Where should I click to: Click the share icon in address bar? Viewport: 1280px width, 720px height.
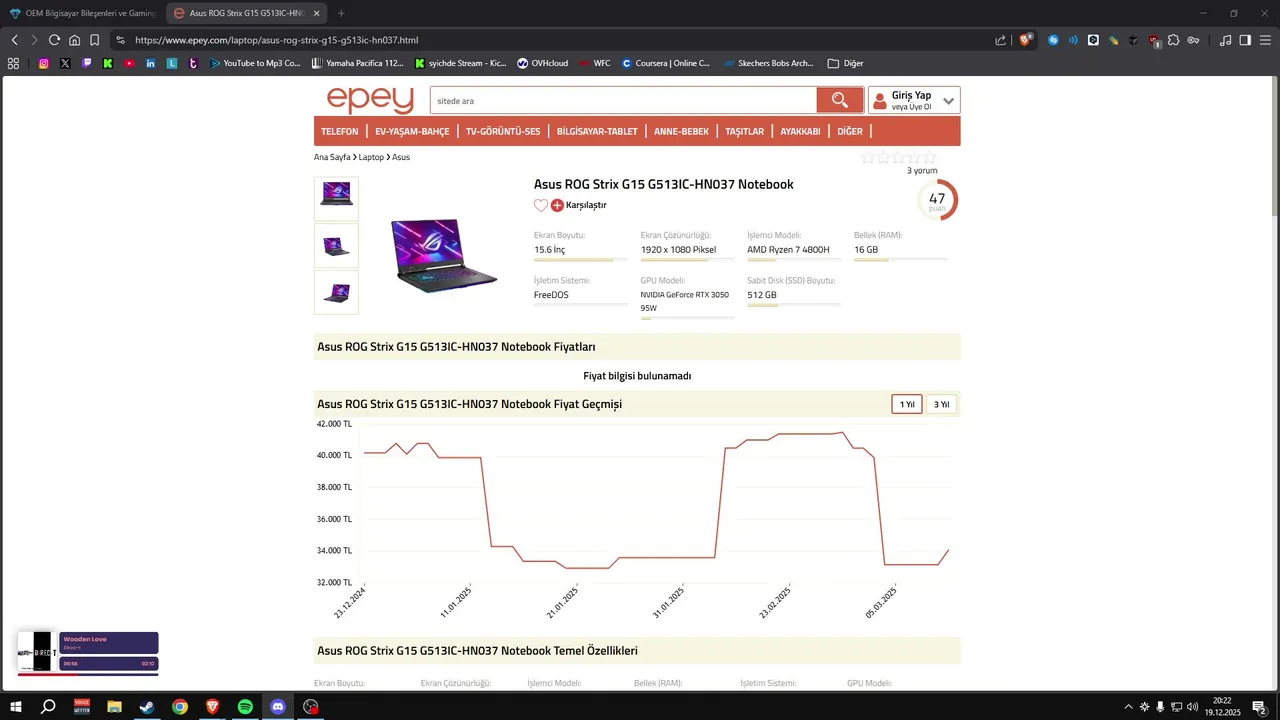pos(1000,40)
